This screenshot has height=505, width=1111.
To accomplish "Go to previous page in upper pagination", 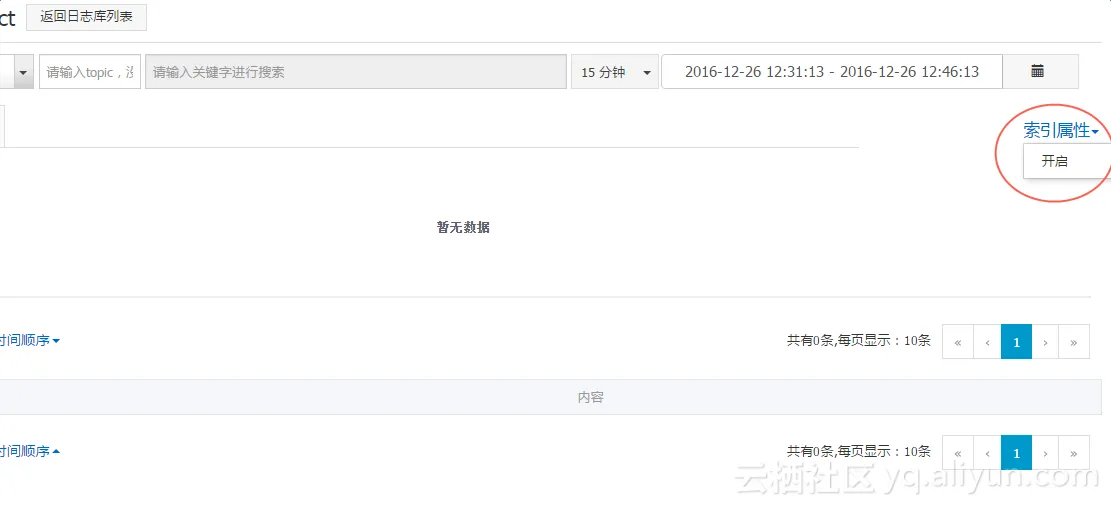I will tap(987, 342).
